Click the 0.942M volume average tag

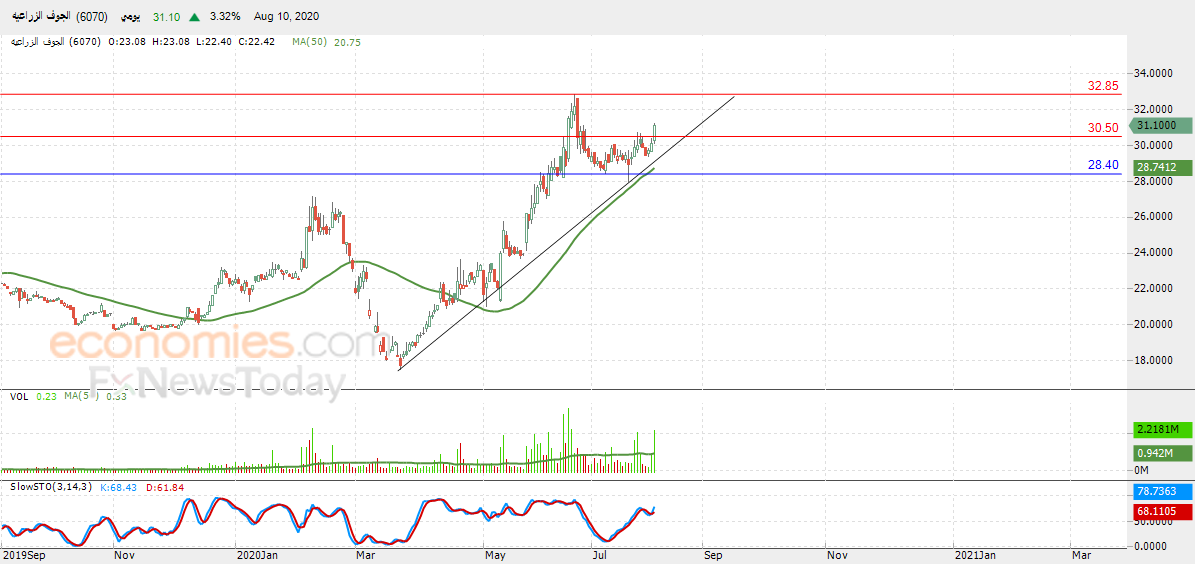point(1163,453)
